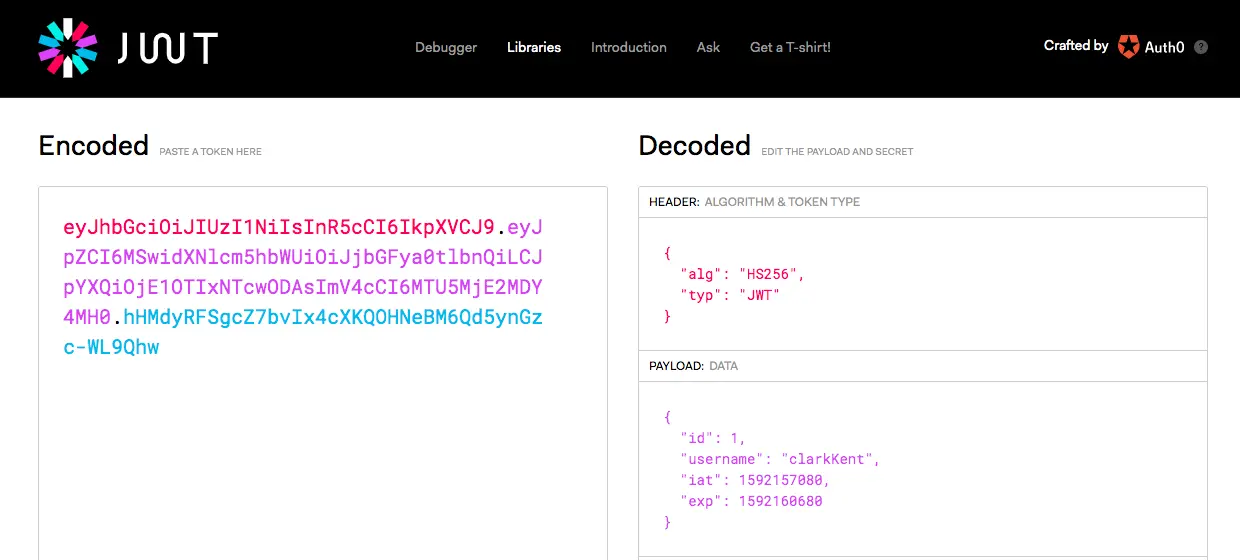
Task: Click the "username": "clarkKent" payload line
Action: coord(779,459)
